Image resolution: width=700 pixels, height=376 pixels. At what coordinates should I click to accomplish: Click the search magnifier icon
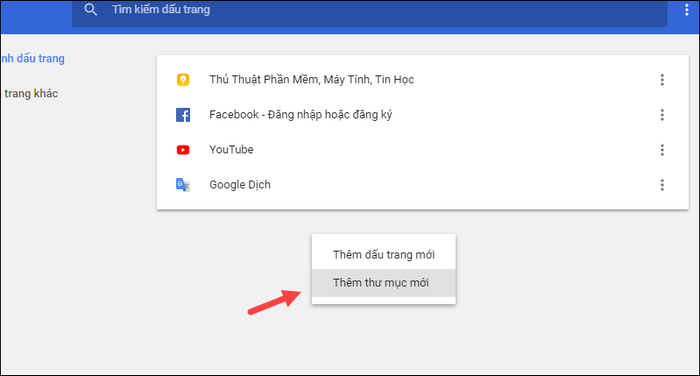coord(91,9)
